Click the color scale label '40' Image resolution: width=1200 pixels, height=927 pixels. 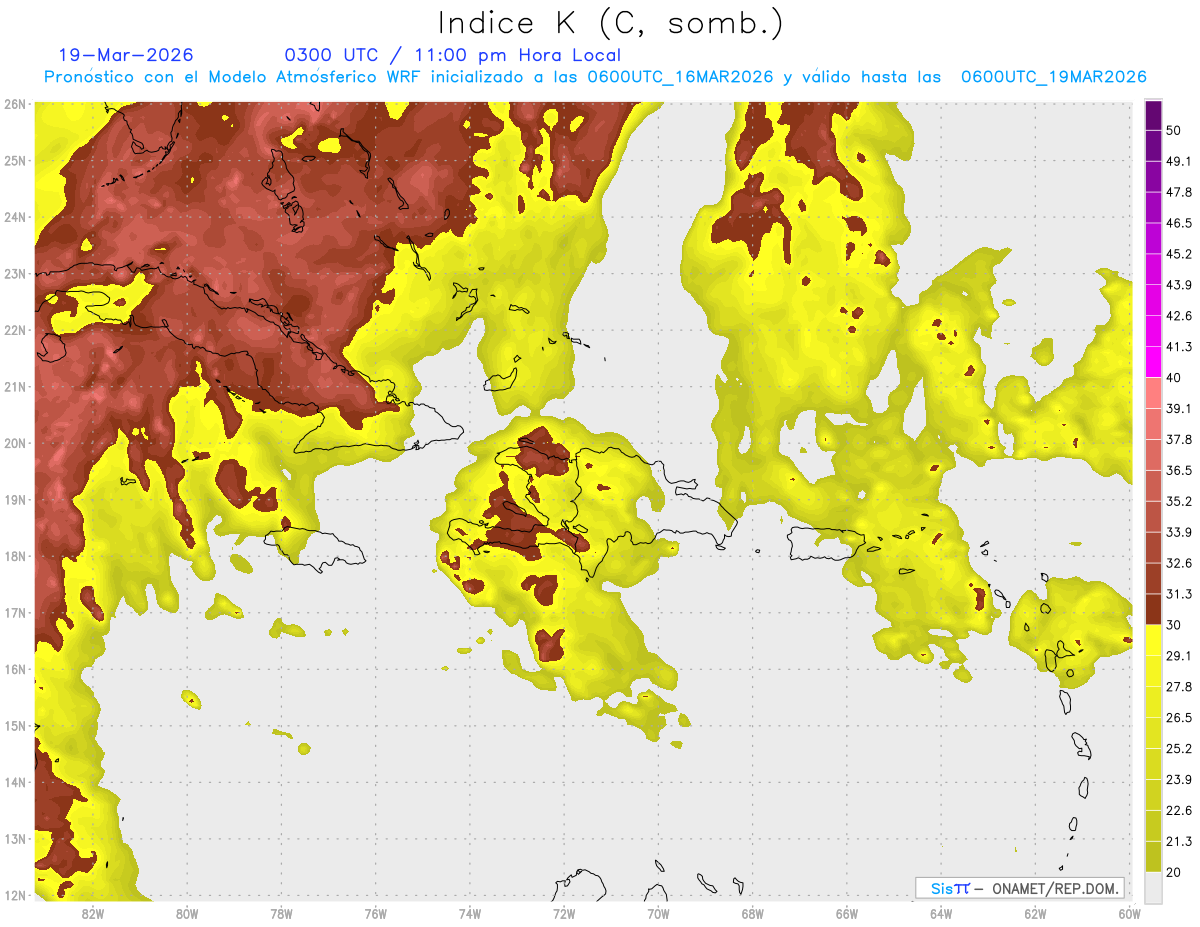click(1174, 378)
